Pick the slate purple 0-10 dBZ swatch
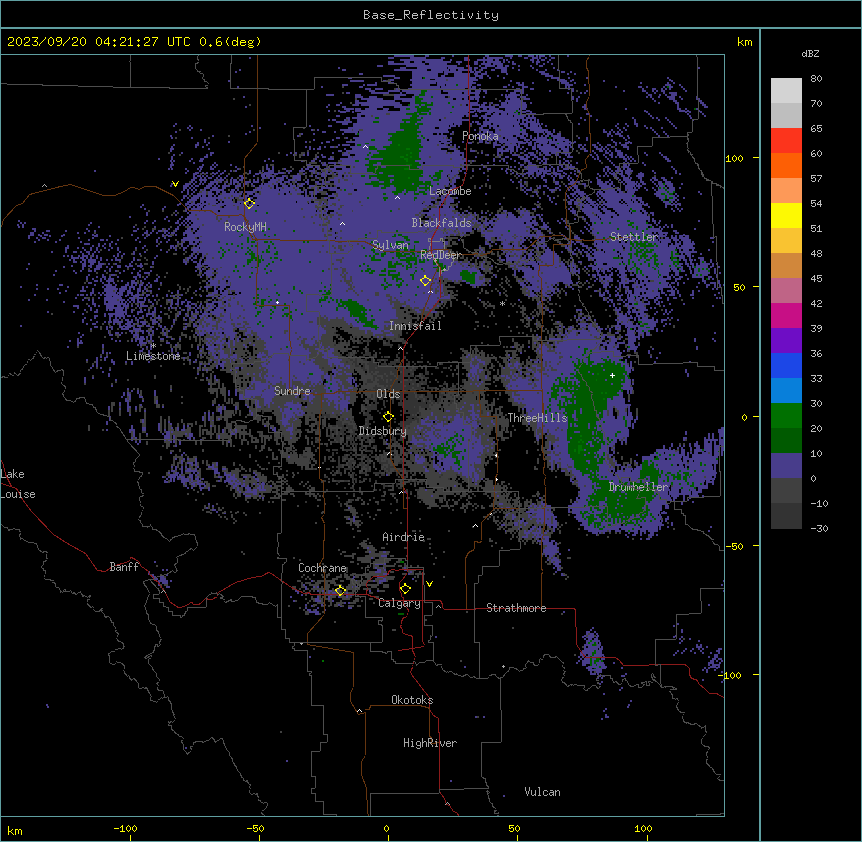Screen dimensions: 862x842 (786, 466)
